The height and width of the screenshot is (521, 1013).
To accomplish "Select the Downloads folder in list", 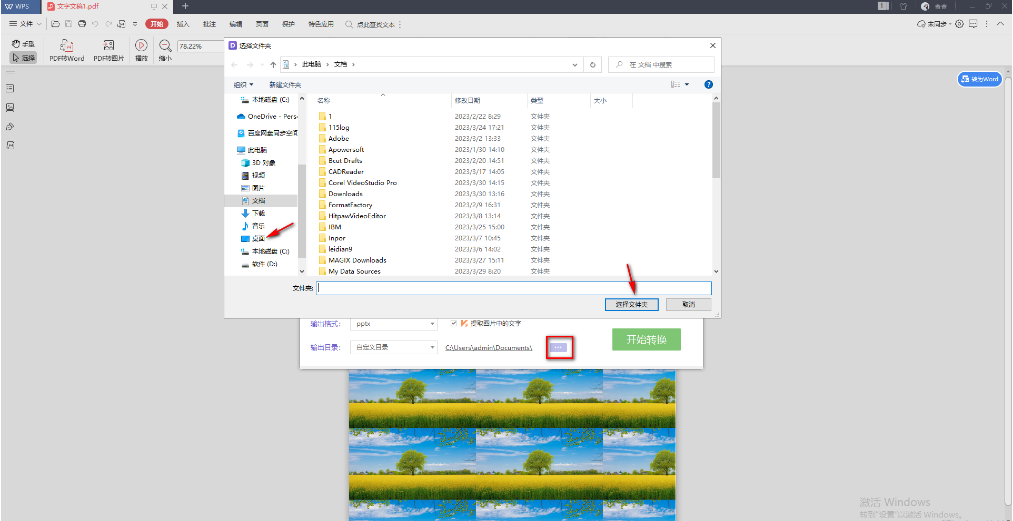I will click(x=344, y=194).
